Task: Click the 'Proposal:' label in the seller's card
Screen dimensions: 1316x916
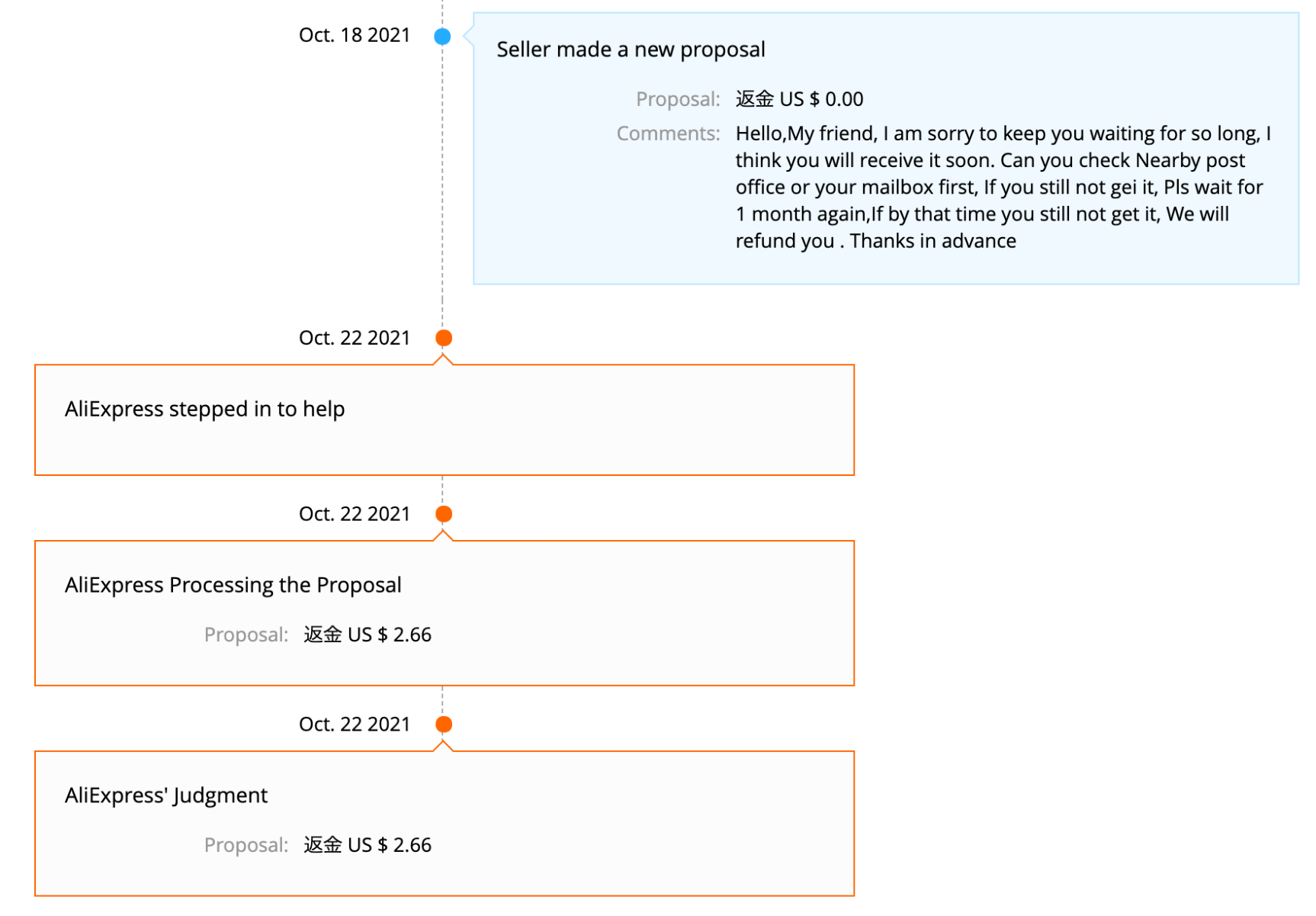Action: tap(678, 99)
